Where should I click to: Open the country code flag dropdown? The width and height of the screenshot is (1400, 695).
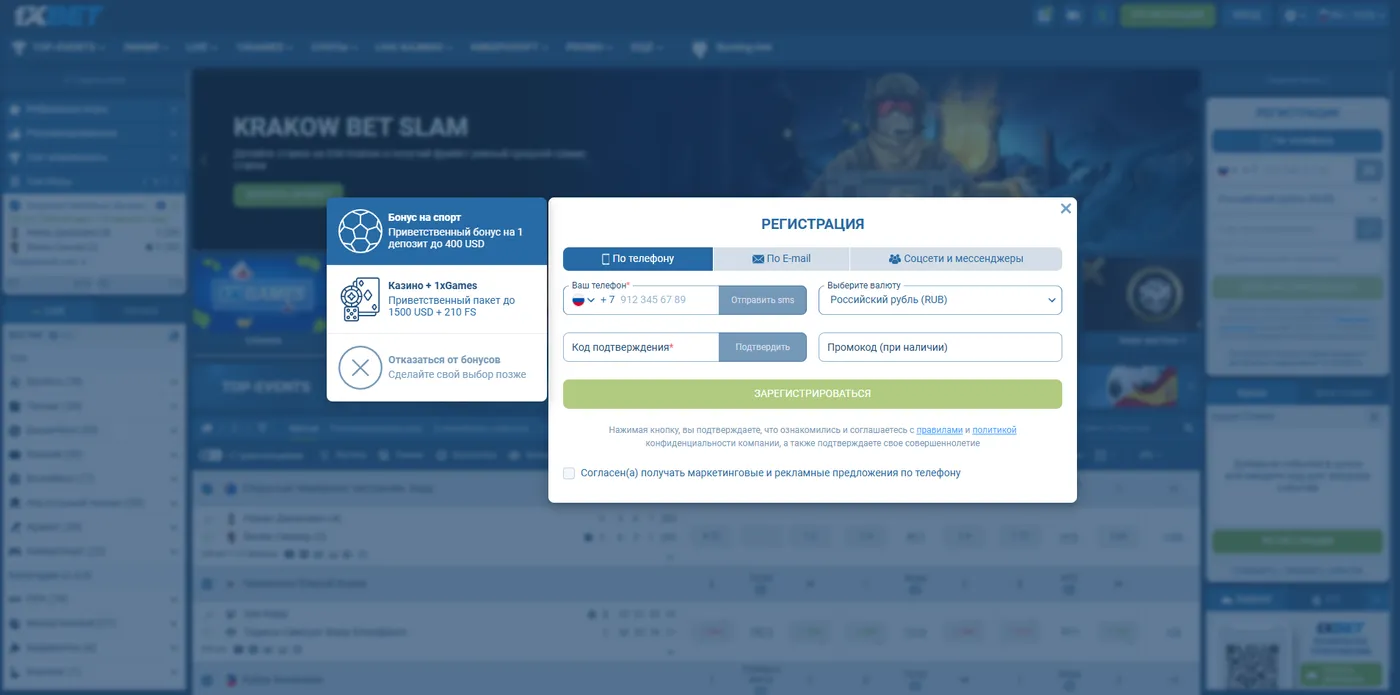click(583, 300)
